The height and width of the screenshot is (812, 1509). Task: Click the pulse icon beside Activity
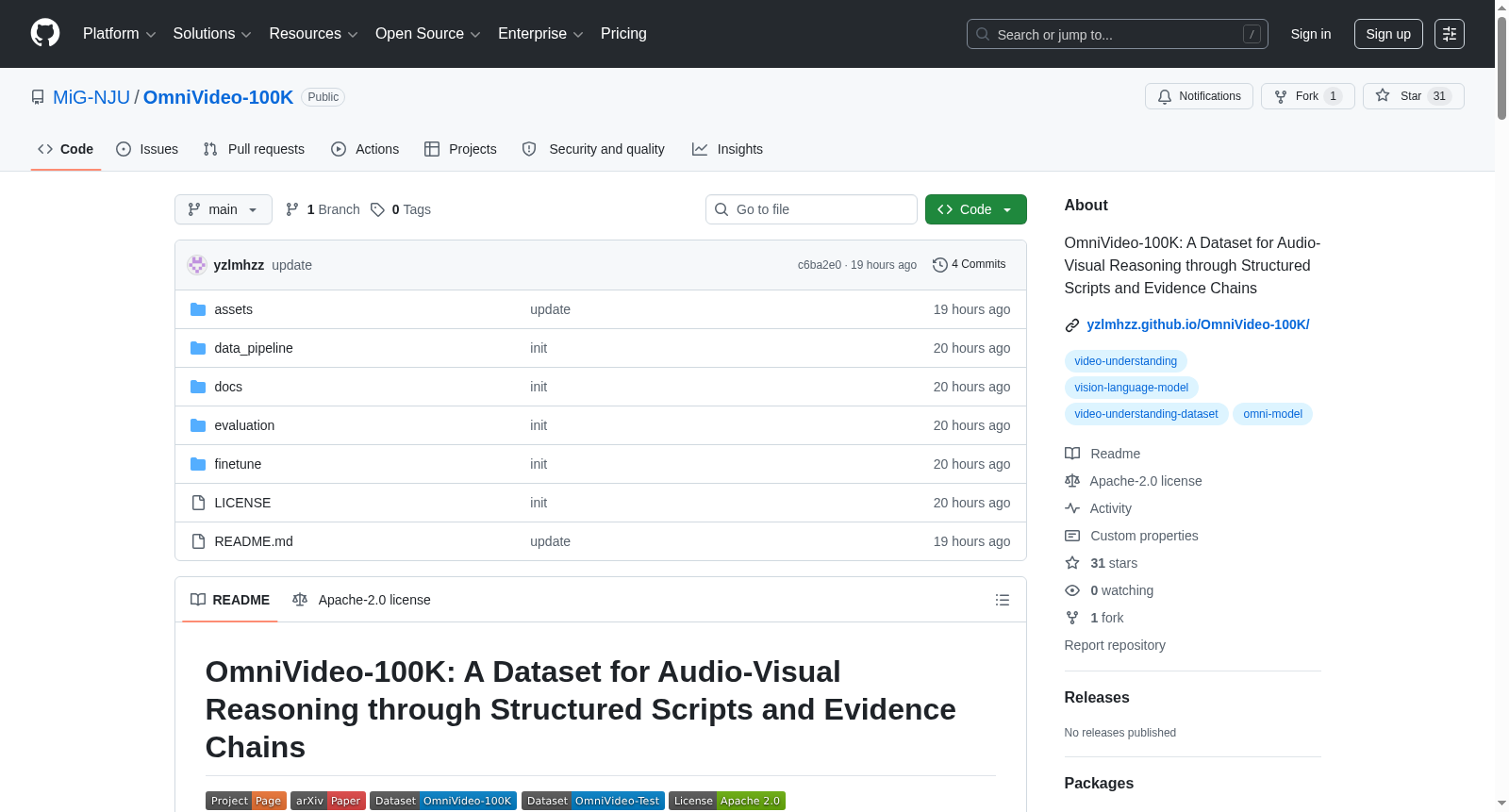tap(1072, 508)
